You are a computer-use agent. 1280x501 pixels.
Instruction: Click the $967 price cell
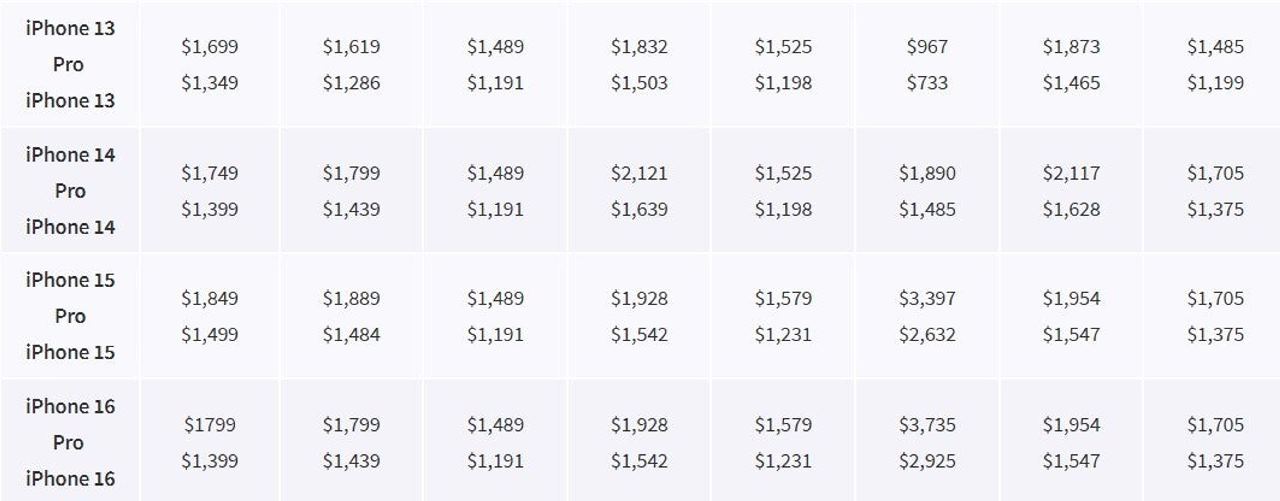click(x=927, y=47)
